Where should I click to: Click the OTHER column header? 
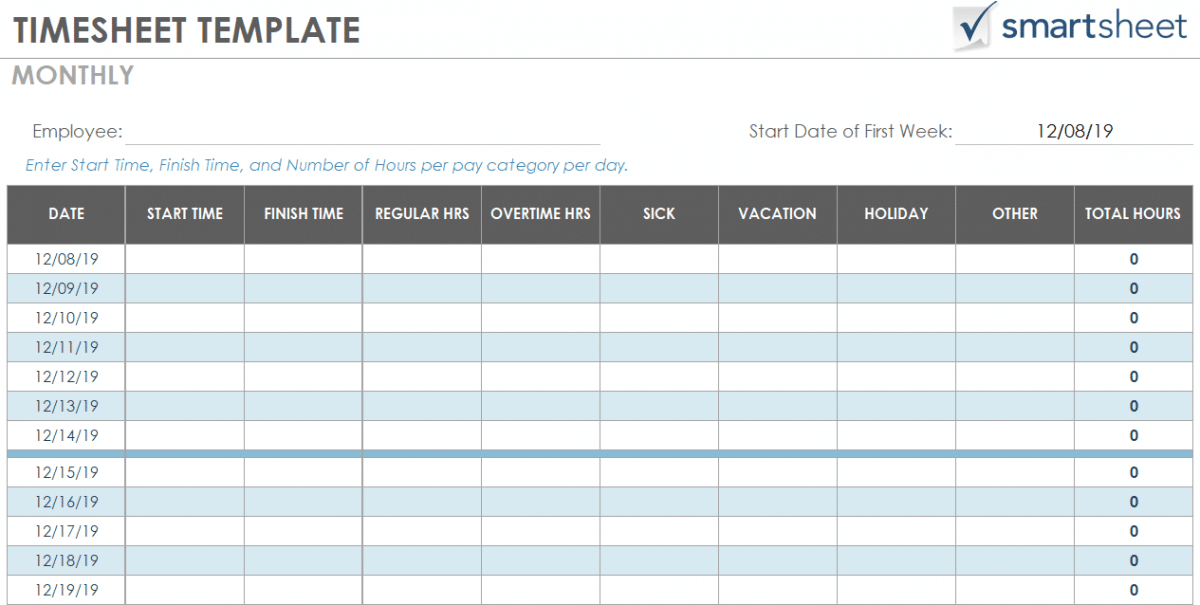click(x=1014, y=214)
